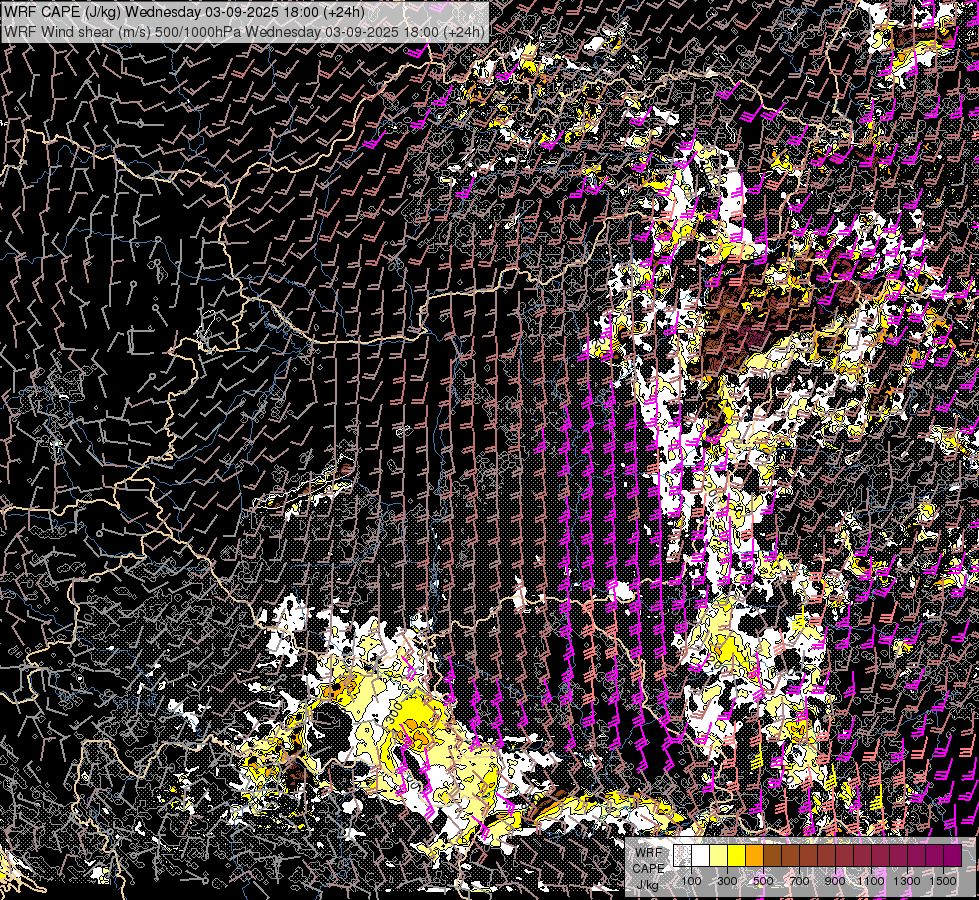
Task: Click the 'WRF CAPE J/kg' legend caption
Action: point(648,869)
